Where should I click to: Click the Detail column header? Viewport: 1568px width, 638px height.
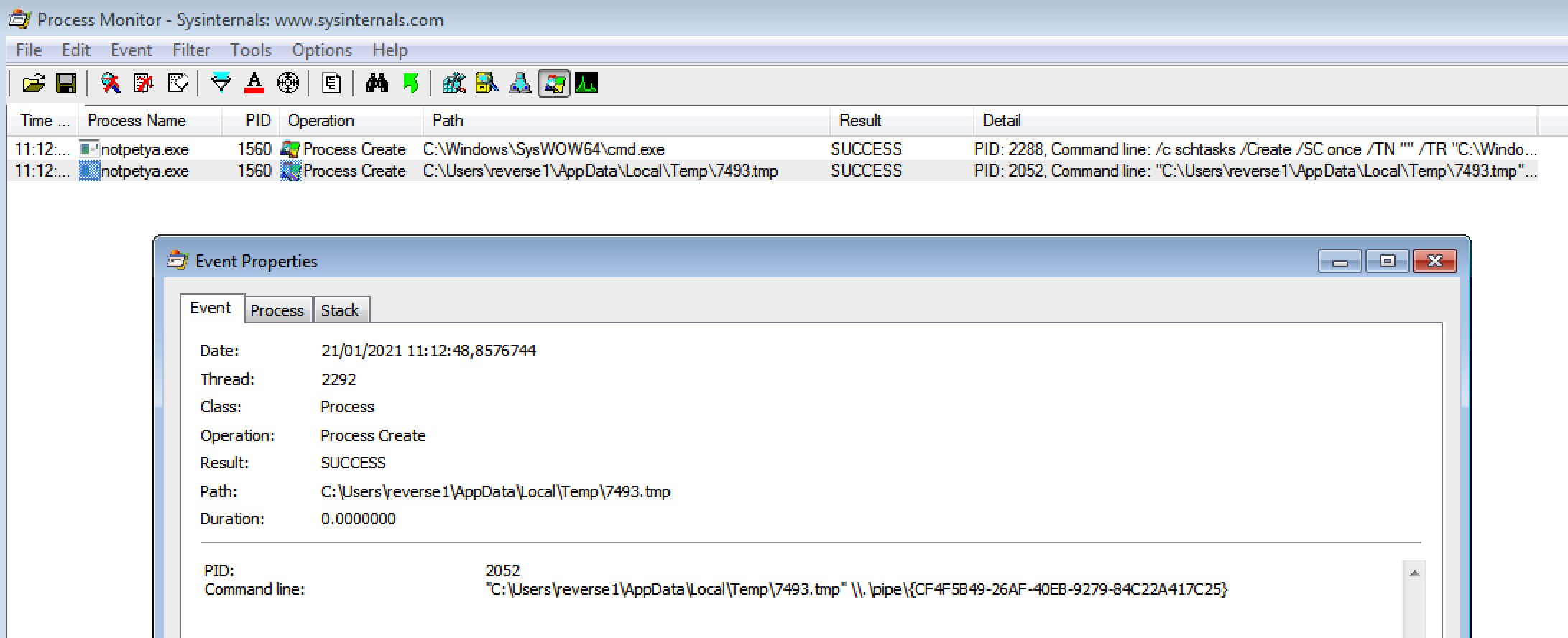pos(1001,121)
